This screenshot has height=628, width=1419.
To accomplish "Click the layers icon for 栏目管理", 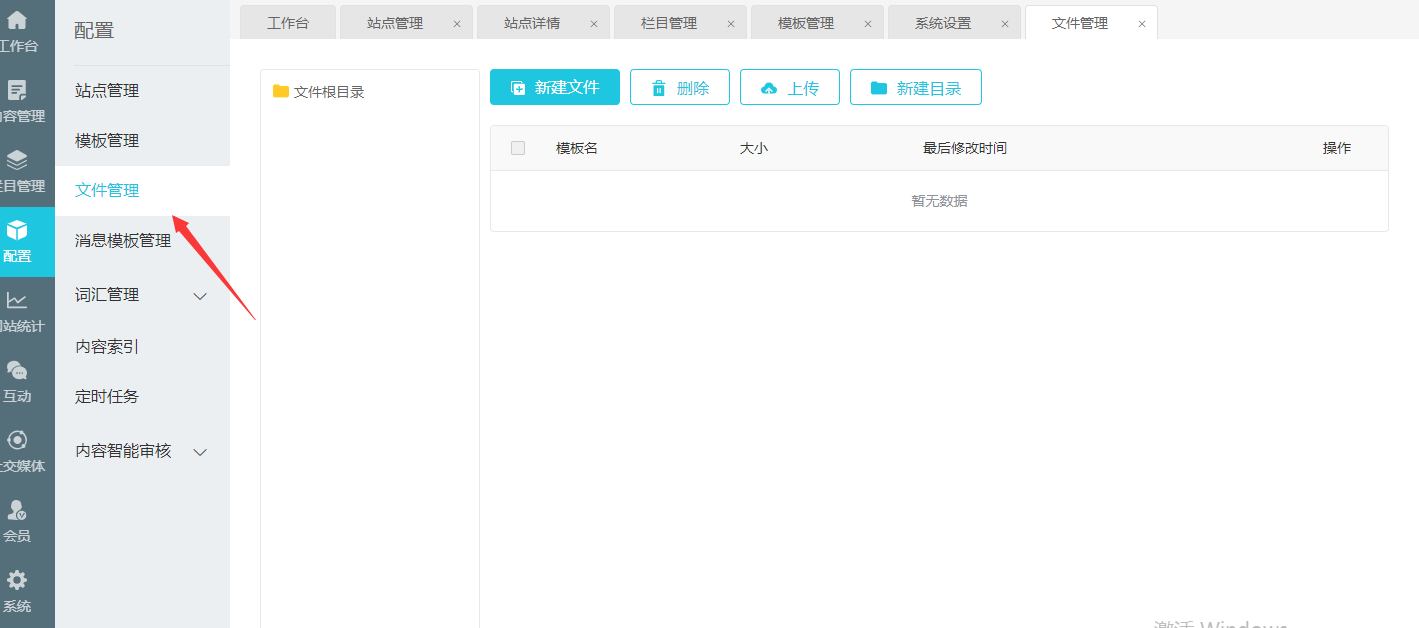I will click(17, 160).
